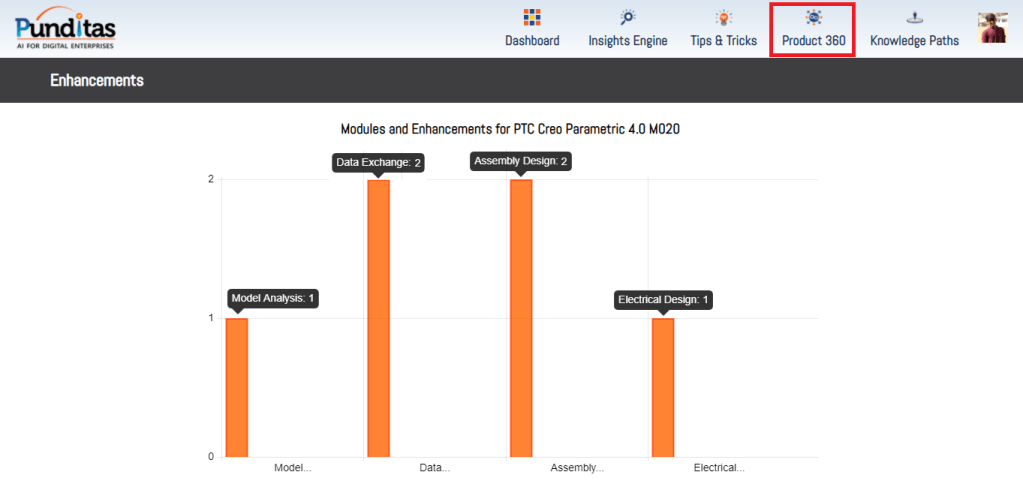Screen dimensions: 1023x496
Task: Select the Assembly Design orange bar
Action: [521, 318]
